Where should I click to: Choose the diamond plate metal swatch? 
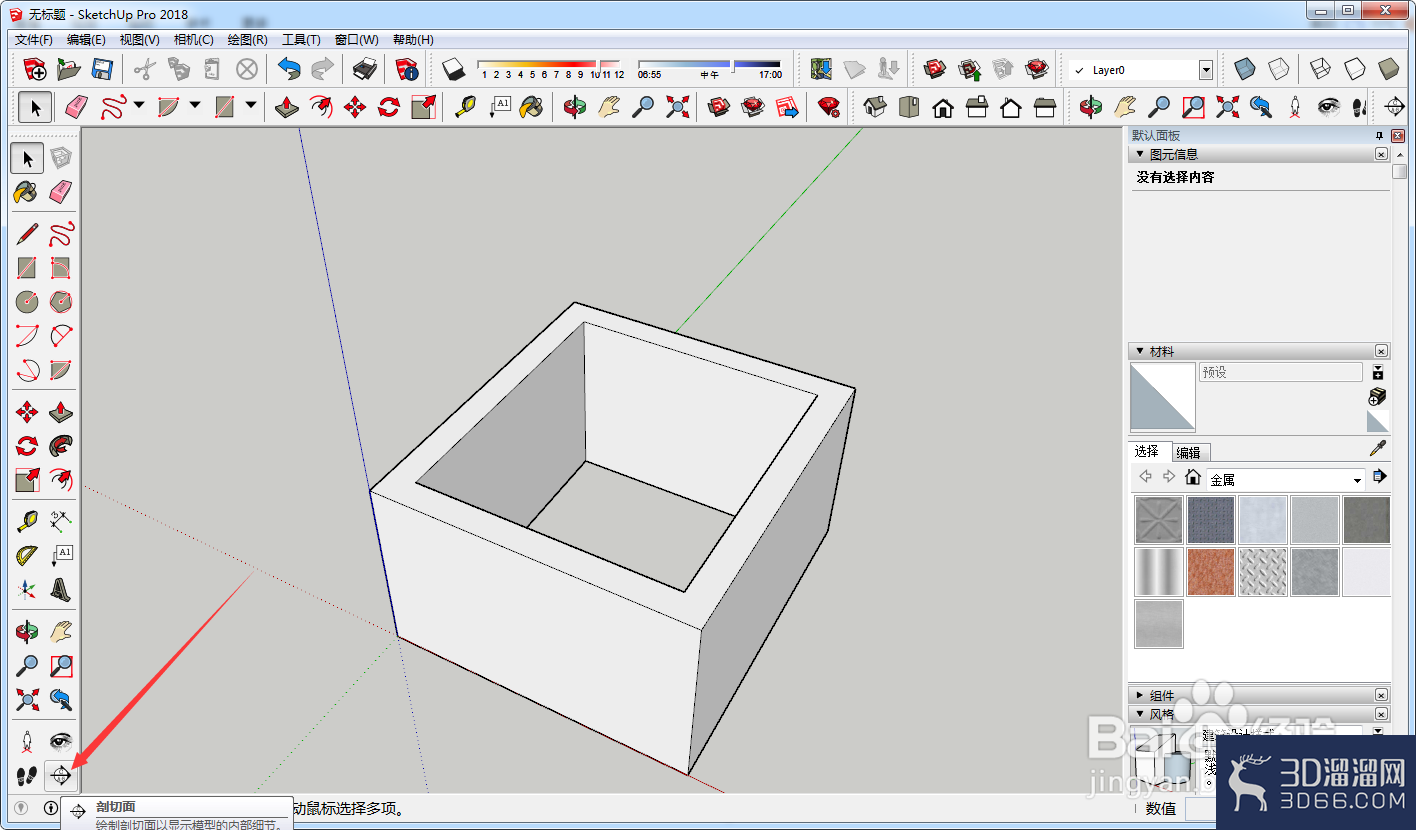[x=1263, y=572]
